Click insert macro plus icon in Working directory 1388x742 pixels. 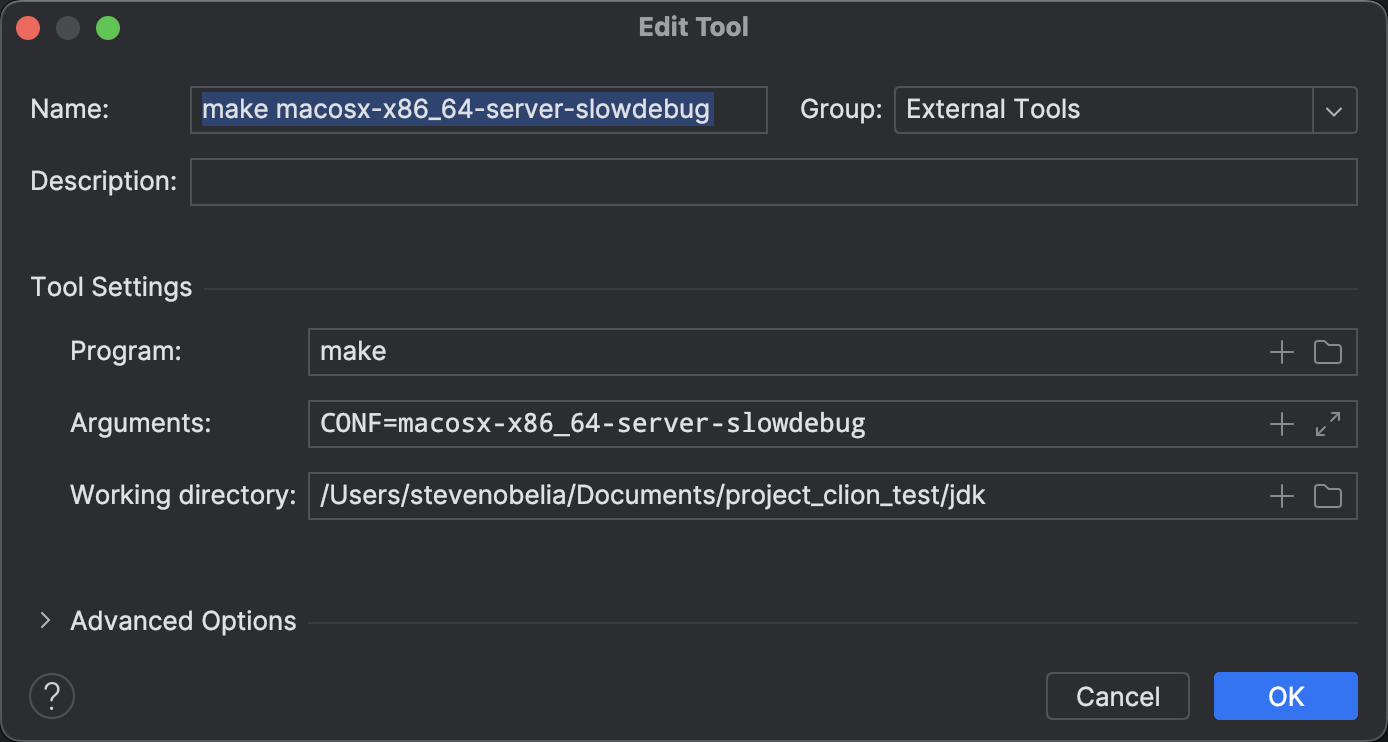[1281, 496]
